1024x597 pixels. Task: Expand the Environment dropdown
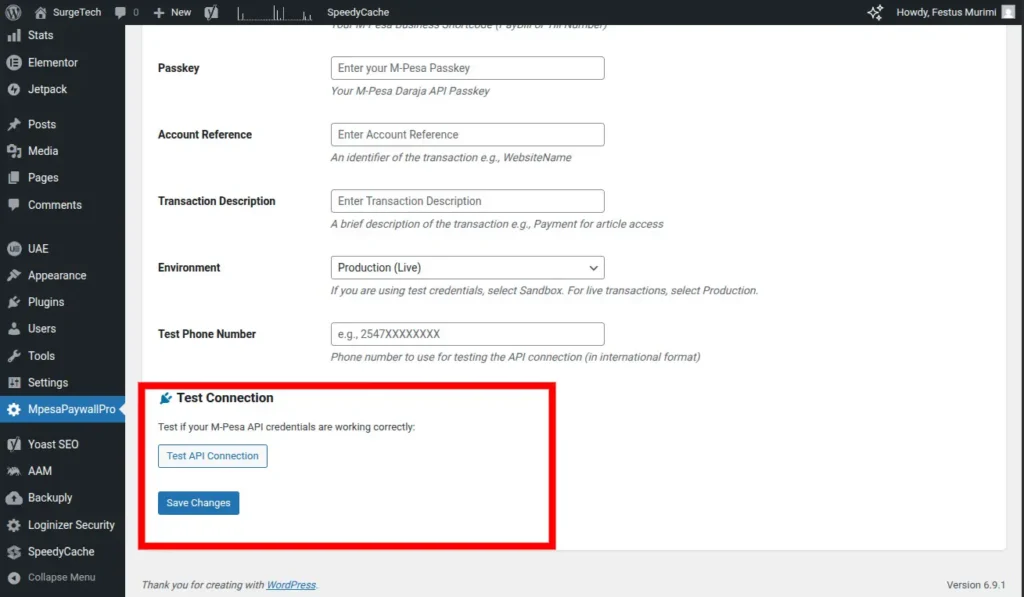pyautogui.click(x=467, y=268)
